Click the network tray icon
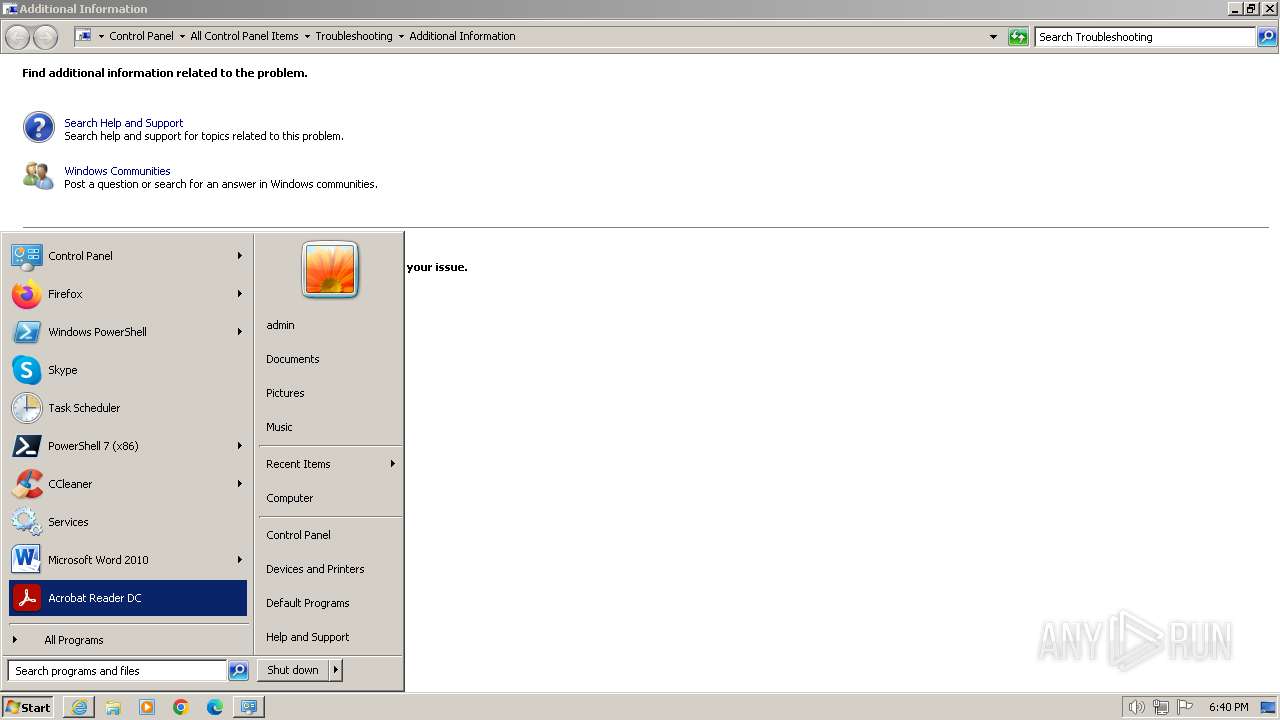 [x=1161, y=707]
